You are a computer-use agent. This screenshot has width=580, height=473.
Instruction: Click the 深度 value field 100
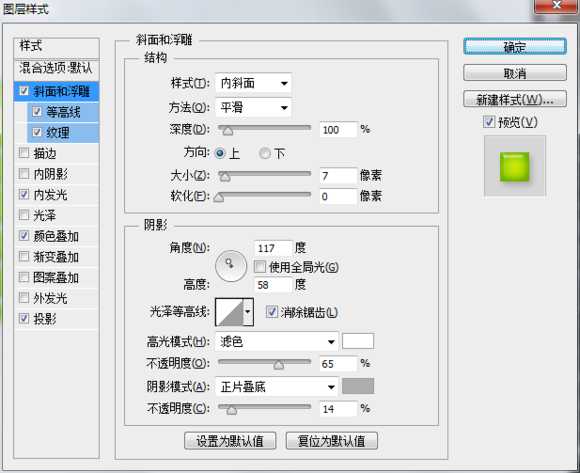click(338, 130)
